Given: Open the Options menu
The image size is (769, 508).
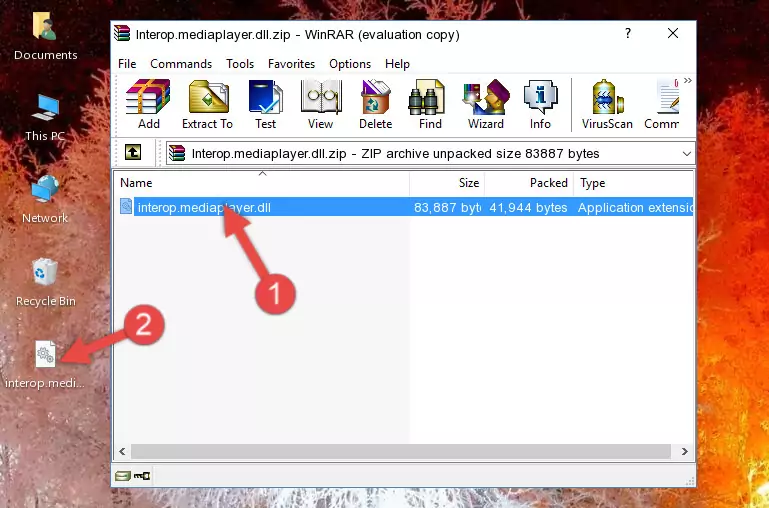Looking at the screenshot, I should tap(350, 64).
